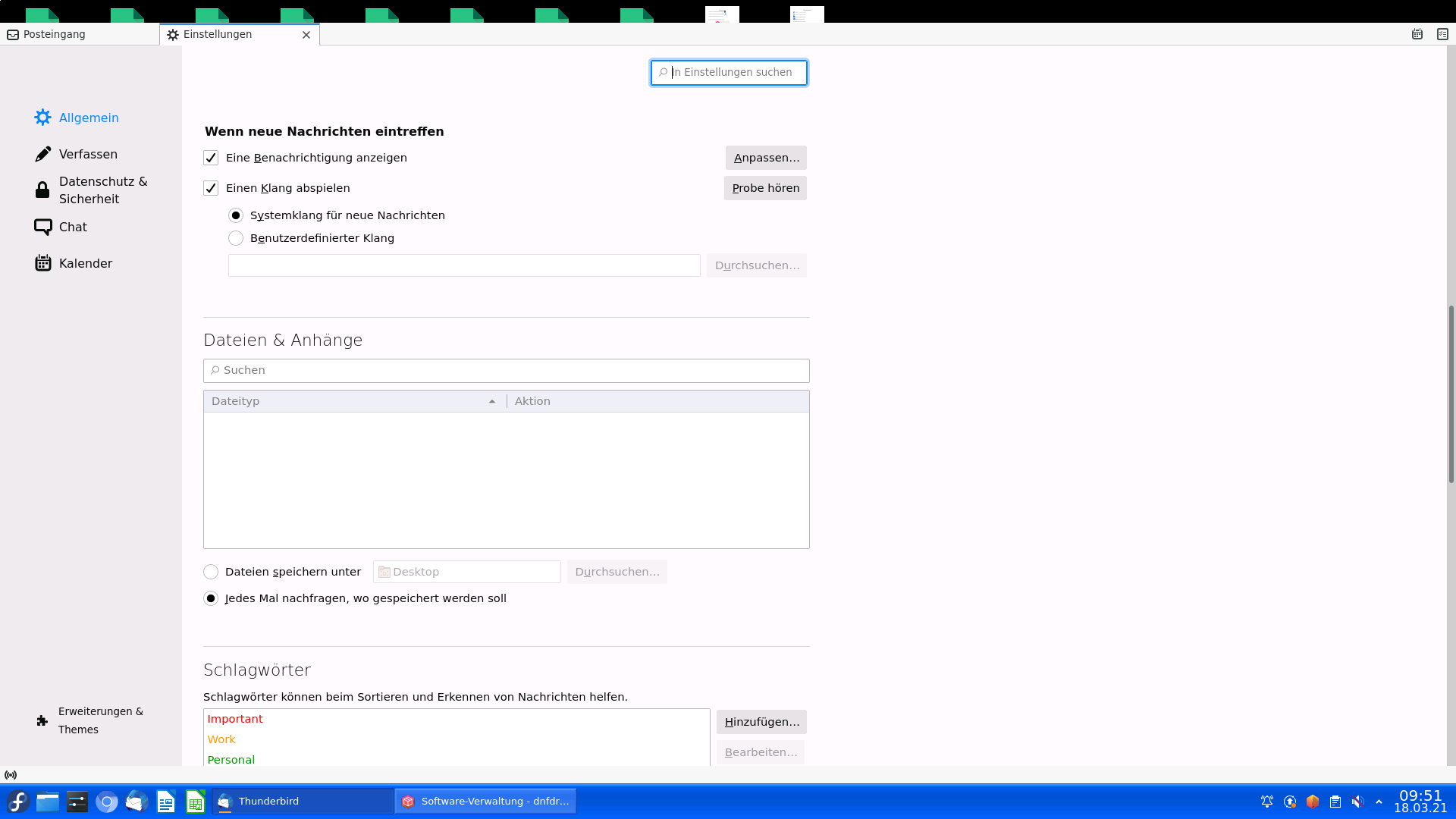Click the Suchen field in Dateien & Anhänge
The width and height of the screenshot is (1456, 819).
[506, 370]
